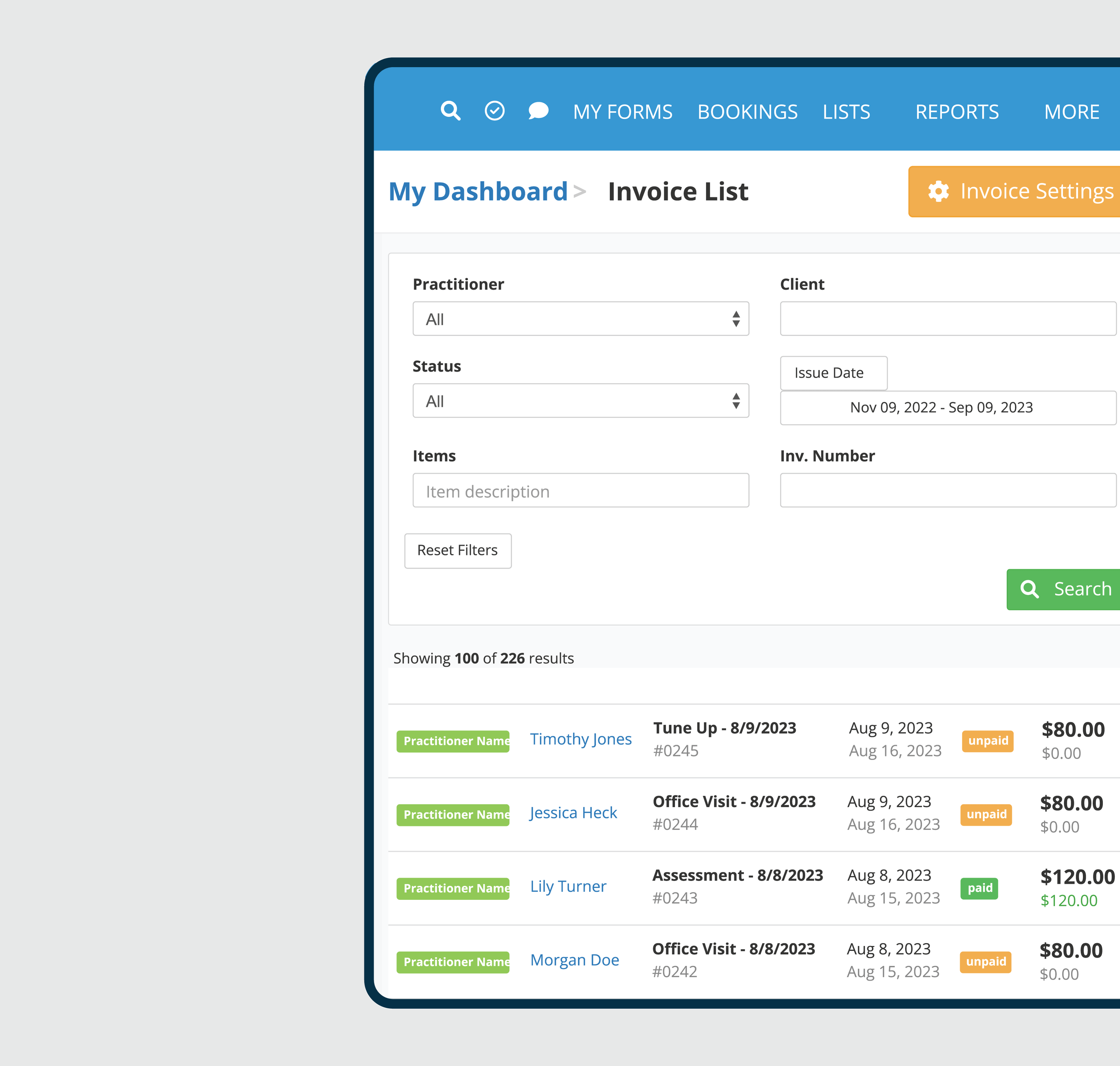Viewport: 1120px width, 1066px height.
Task: Click the magnifier icon on Search button
Action: click(1029, 589)
